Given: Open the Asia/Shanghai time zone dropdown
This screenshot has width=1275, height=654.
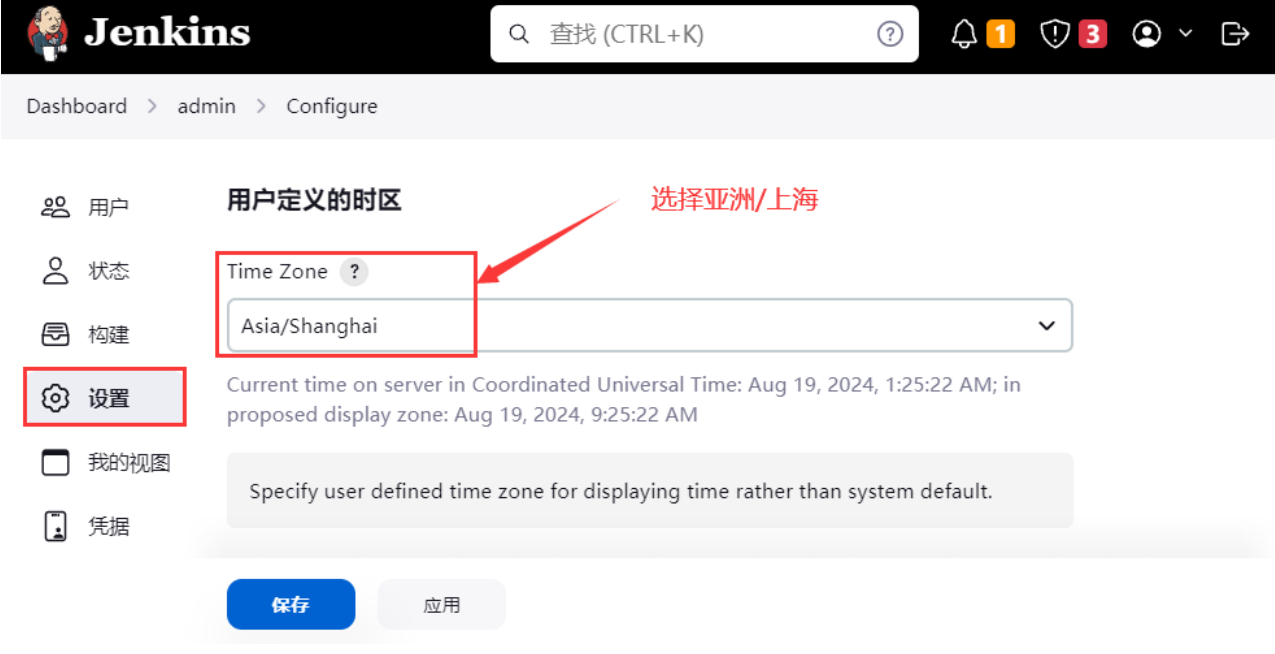Looking at the screenshot, I should pyautogui.click(x=650, y=326).
